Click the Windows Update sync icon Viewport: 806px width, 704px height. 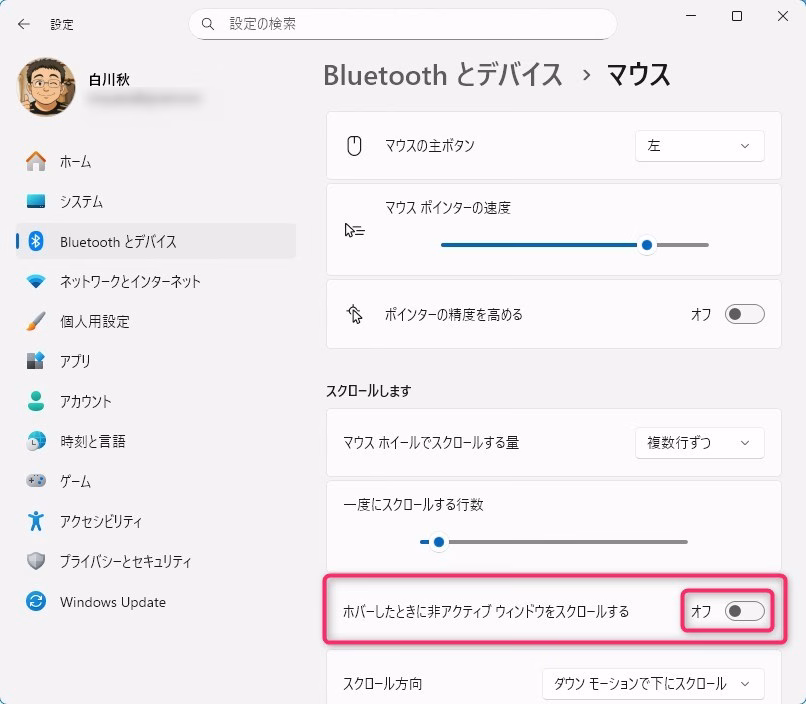tap(36, 602)
